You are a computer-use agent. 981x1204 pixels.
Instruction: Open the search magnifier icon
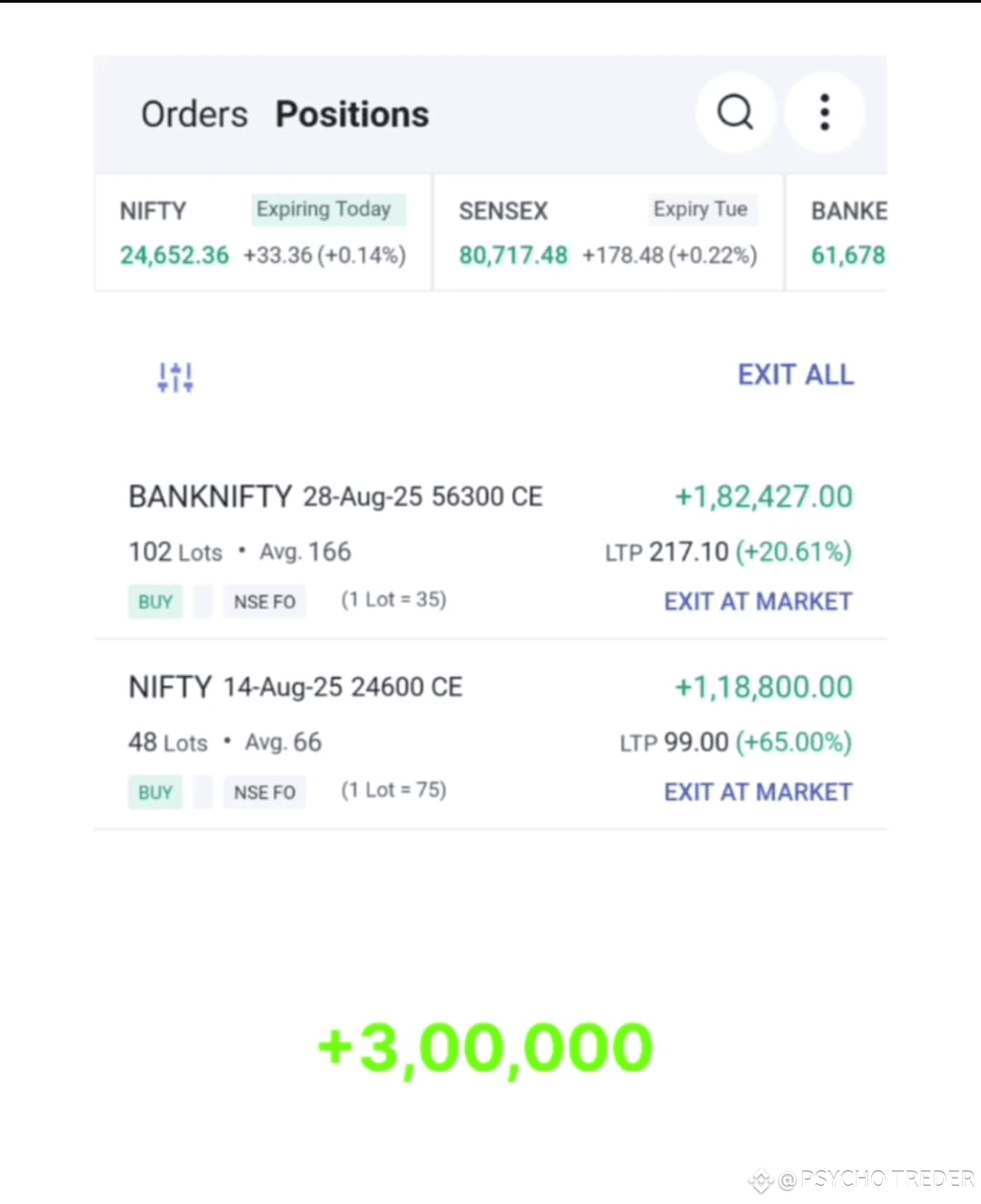[735, 112]
